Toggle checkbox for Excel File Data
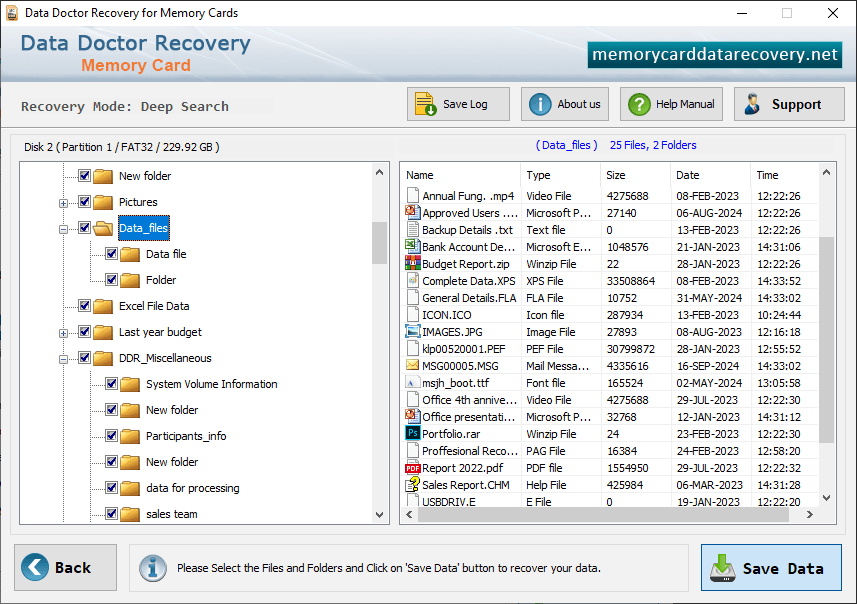Viewport: 857px width, 604px height. tap(84, 306)
